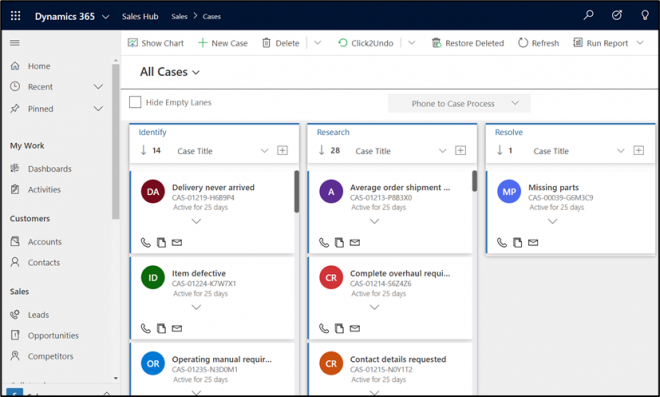
Task: Expand the Phone to Case Process dropdown
Action: coord(459,104)
